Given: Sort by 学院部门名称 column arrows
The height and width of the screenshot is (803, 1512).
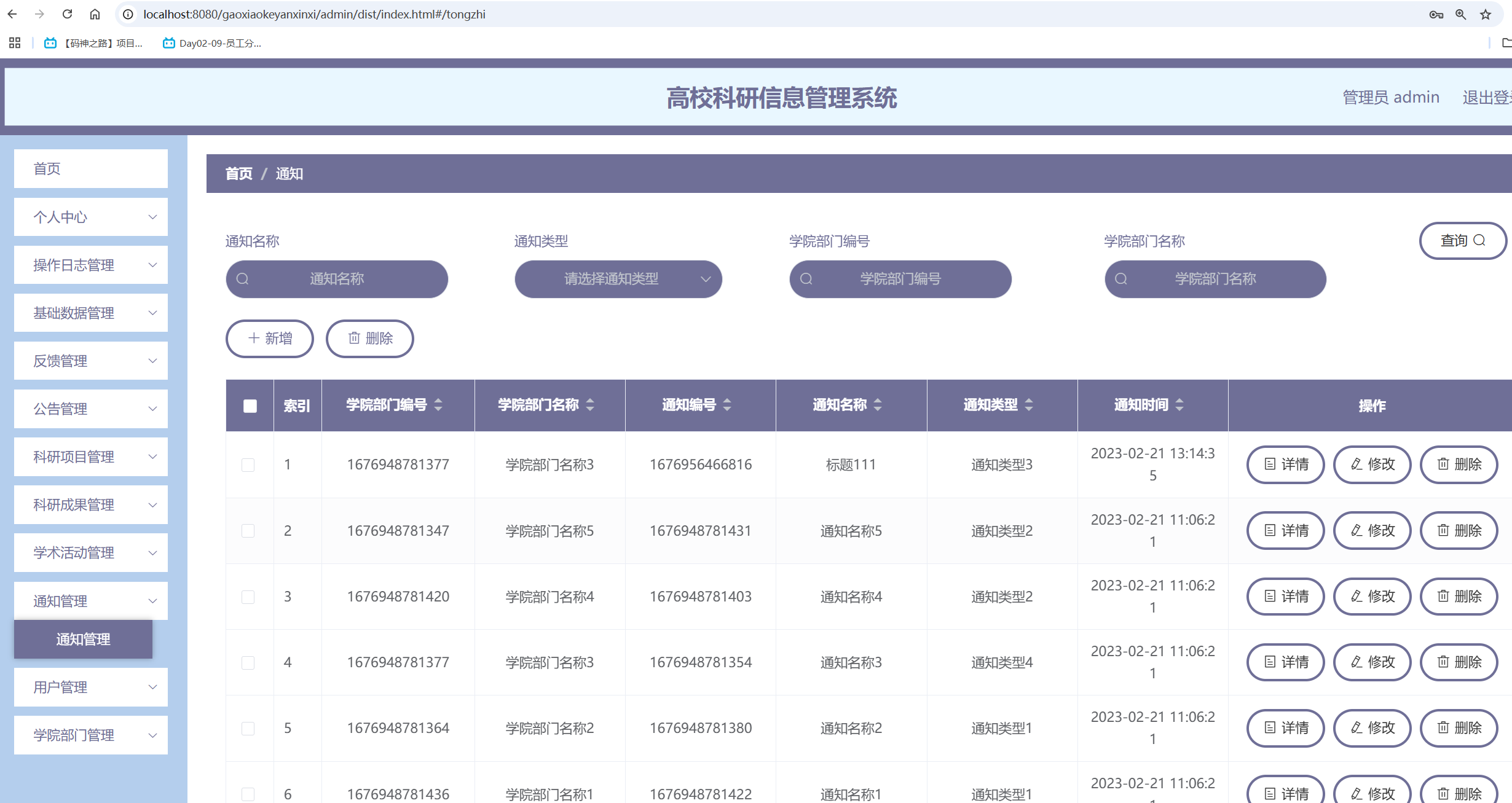Looking at the screenshot, I should click(x=590, y=405).
